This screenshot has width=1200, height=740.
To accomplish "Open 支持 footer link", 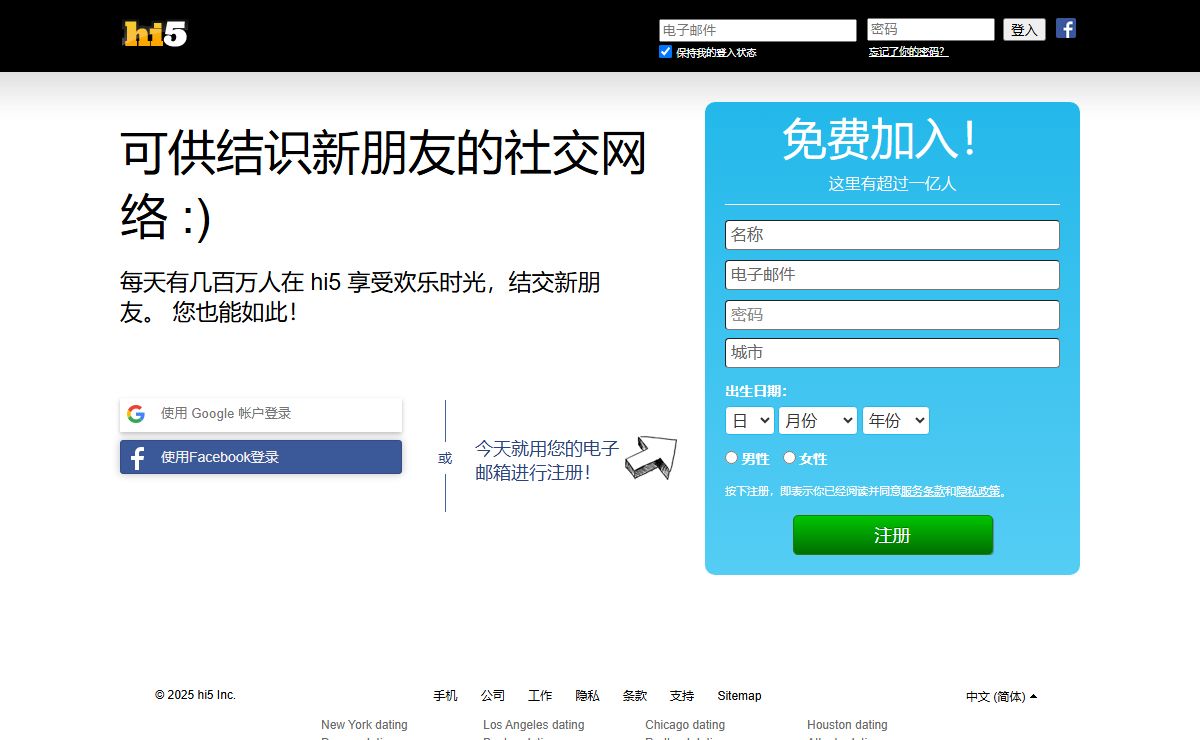I will 682,696.
